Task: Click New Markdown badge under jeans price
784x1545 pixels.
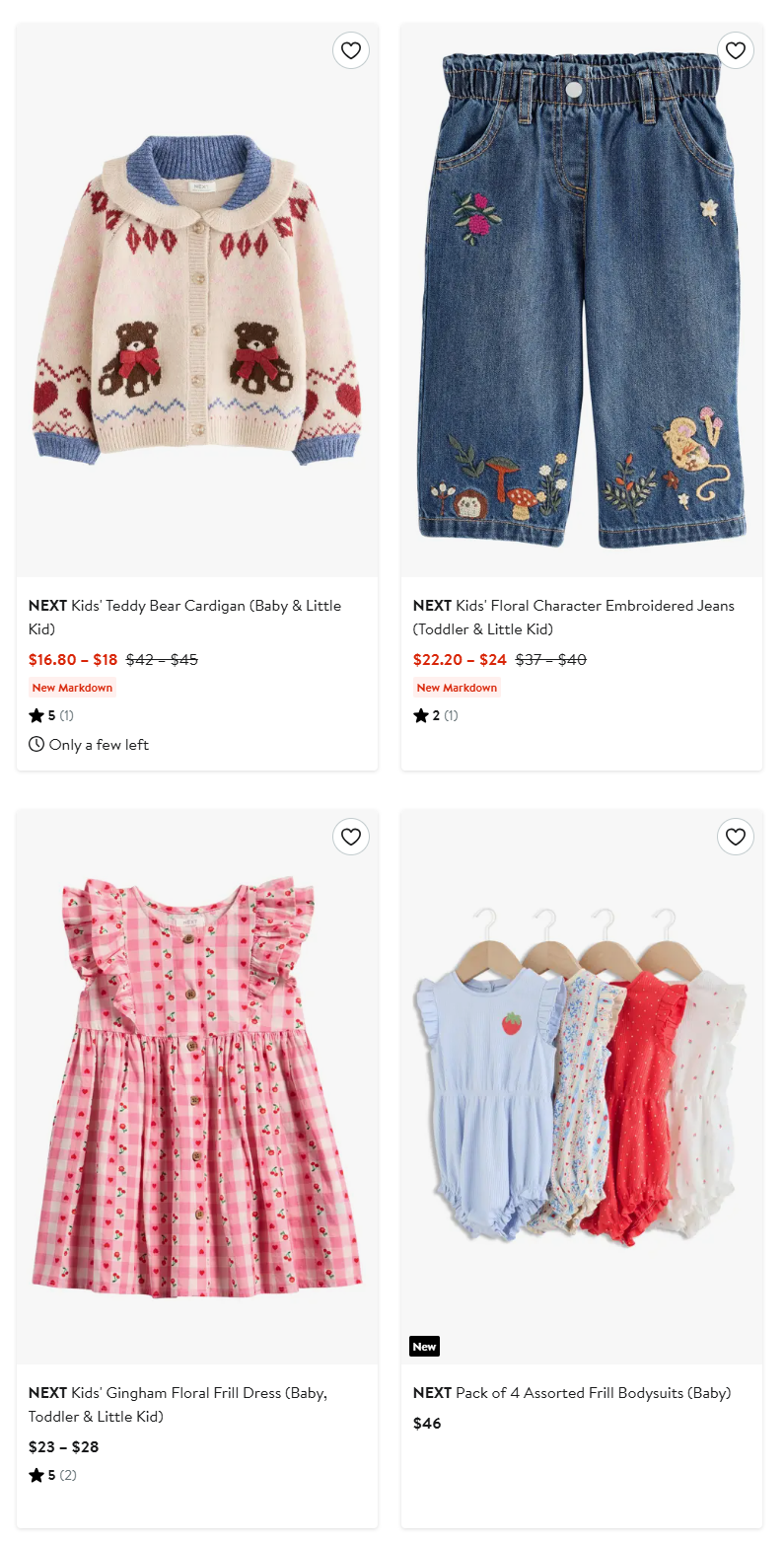Action: [457, 688]
